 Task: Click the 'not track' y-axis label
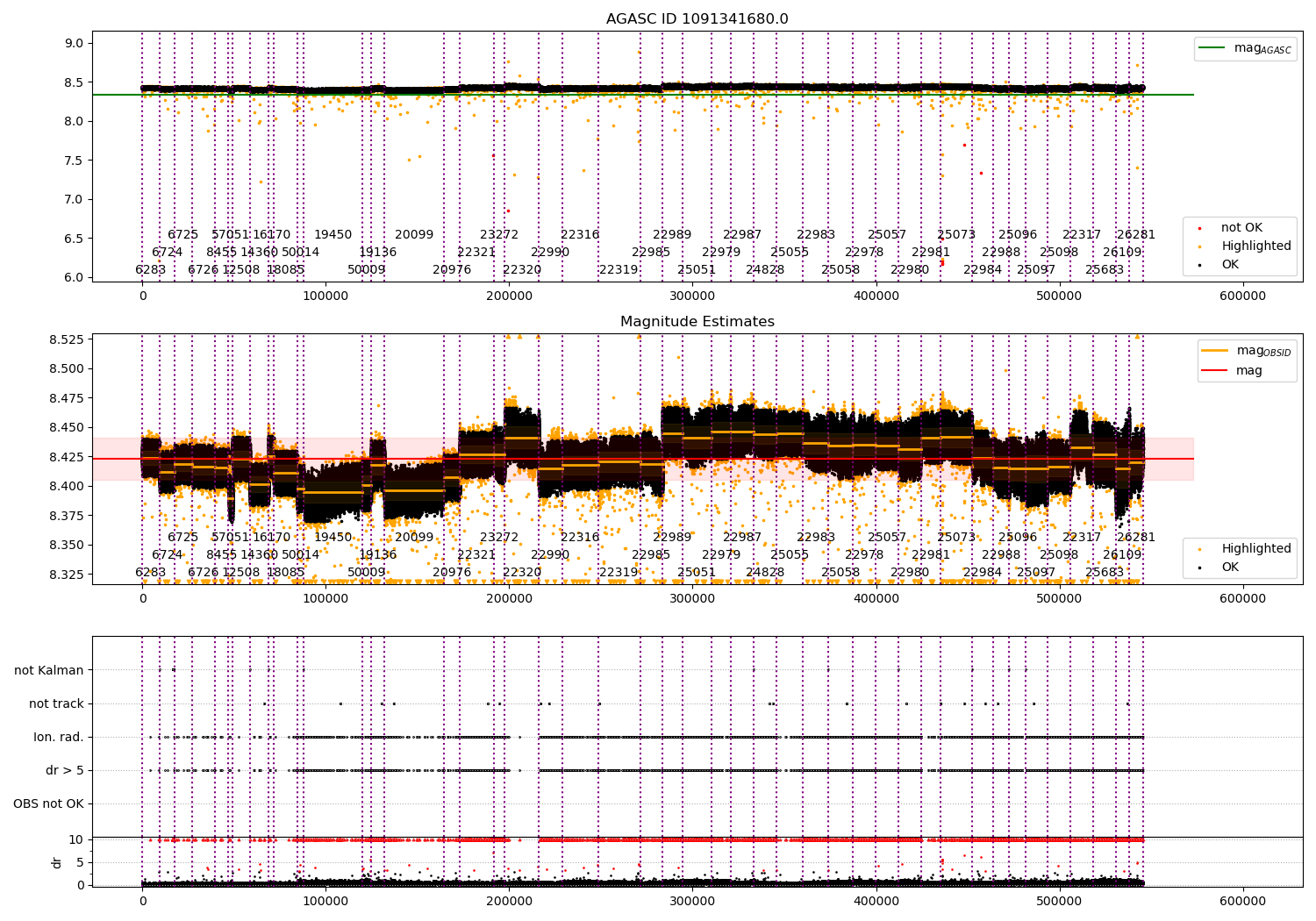click(x=56, y=703)
